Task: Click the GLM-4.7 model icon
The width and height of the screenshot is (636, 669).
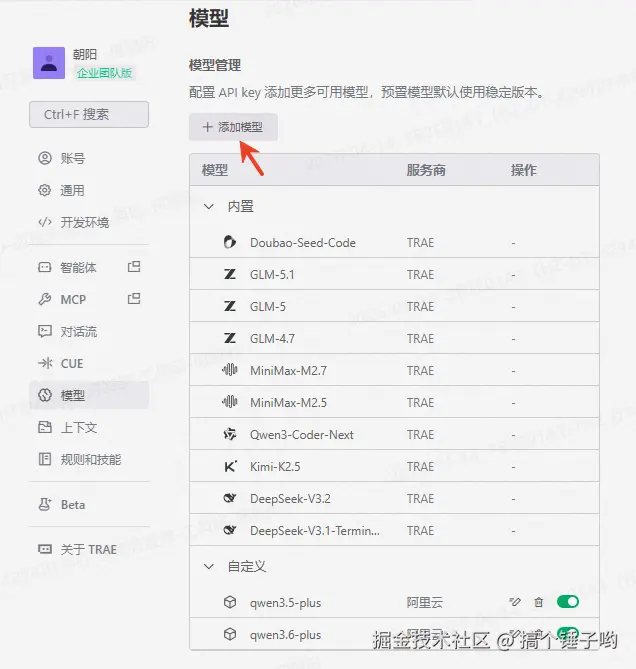Action: click(230, 338)
